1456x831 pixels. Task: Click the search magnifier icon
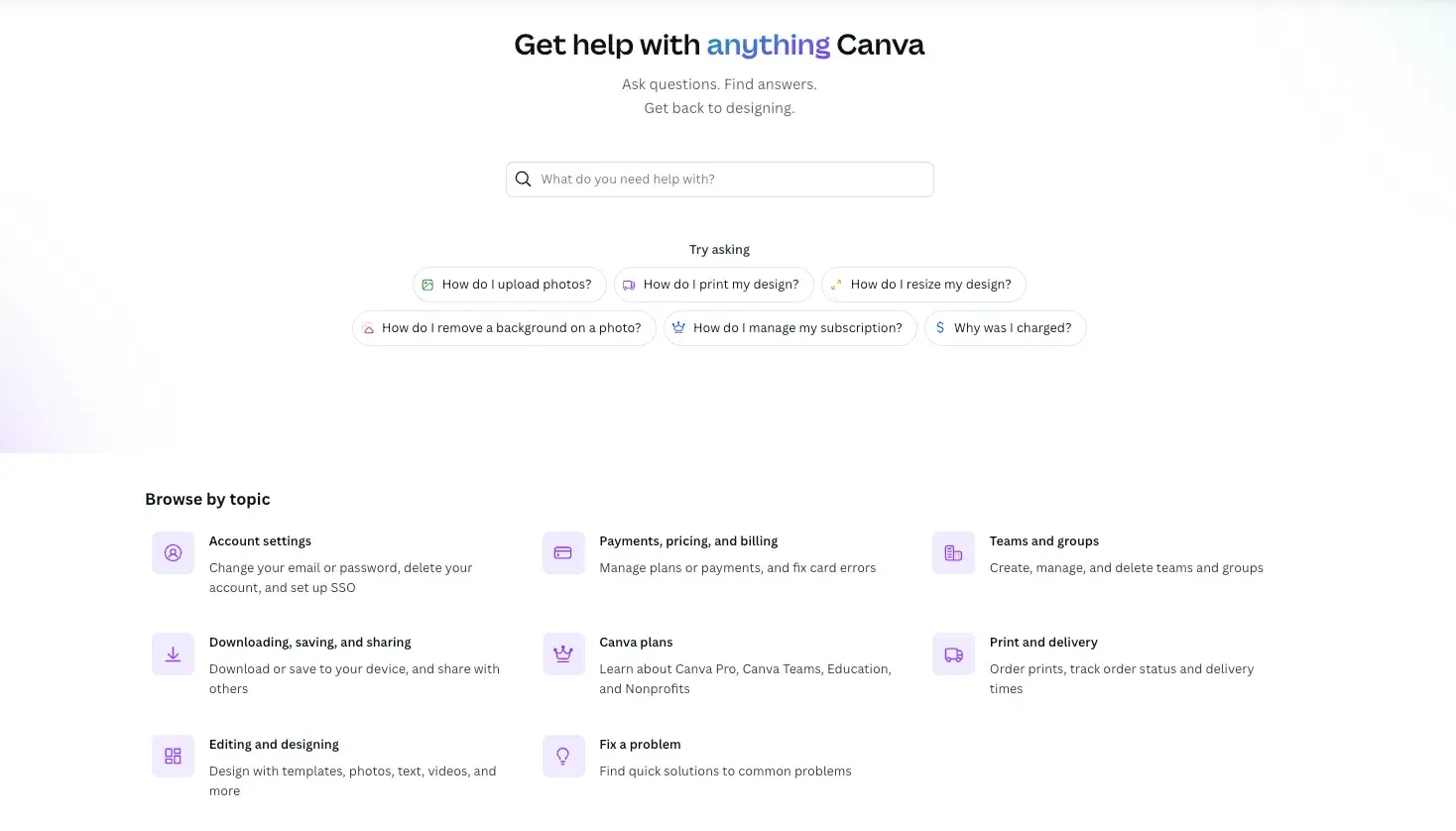(523, 178)
